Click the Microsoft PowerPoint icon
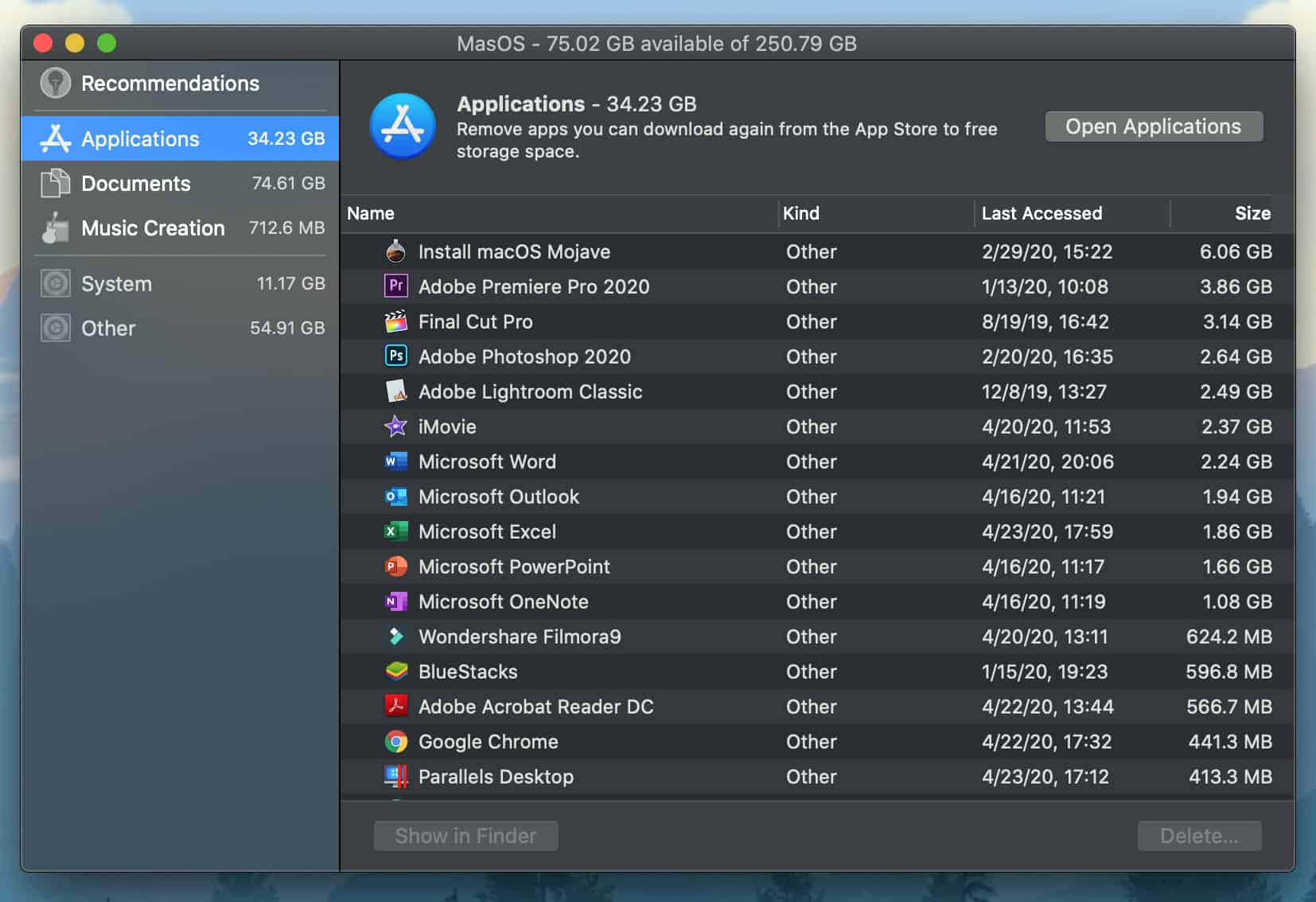The height and width of the screenshot is (902, 1316). (x=395, y=566)
